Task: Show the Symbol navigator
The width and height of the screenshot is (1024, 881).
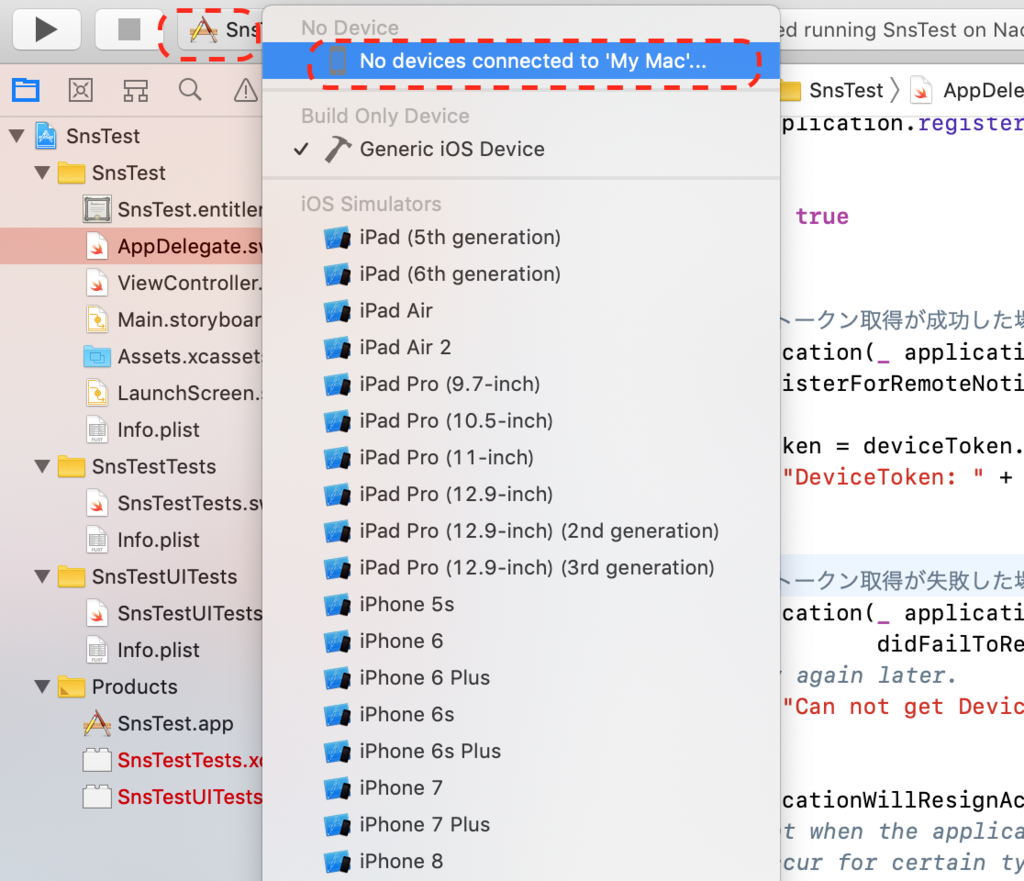Action: point(136,90)
